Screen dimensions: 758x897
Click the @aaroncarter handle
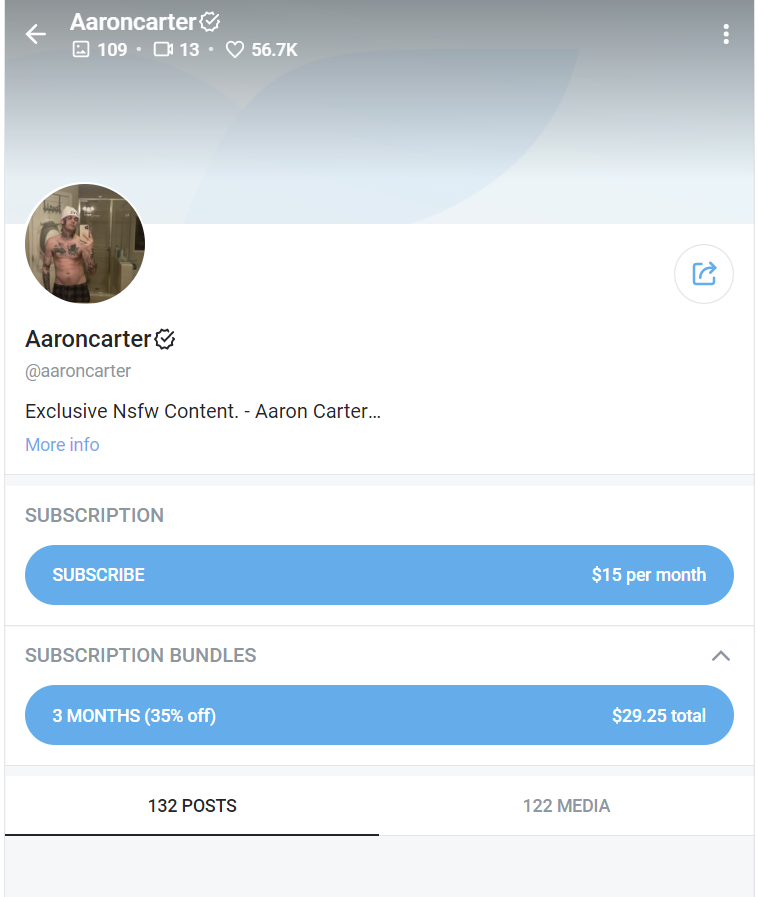78,371
